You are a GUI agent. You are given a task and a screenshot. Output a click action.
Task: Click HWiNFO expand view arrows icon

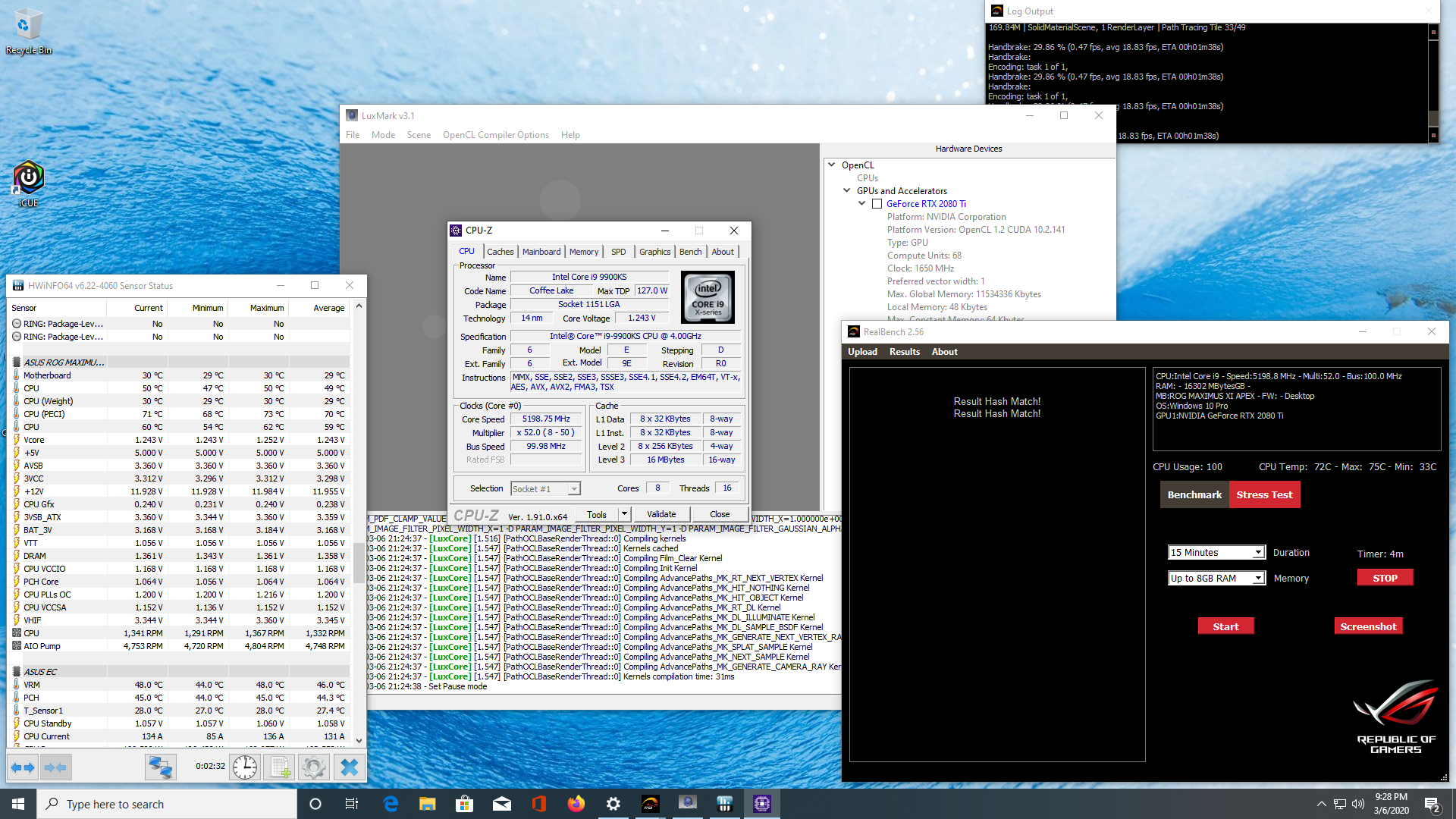(x=23, y=767)
